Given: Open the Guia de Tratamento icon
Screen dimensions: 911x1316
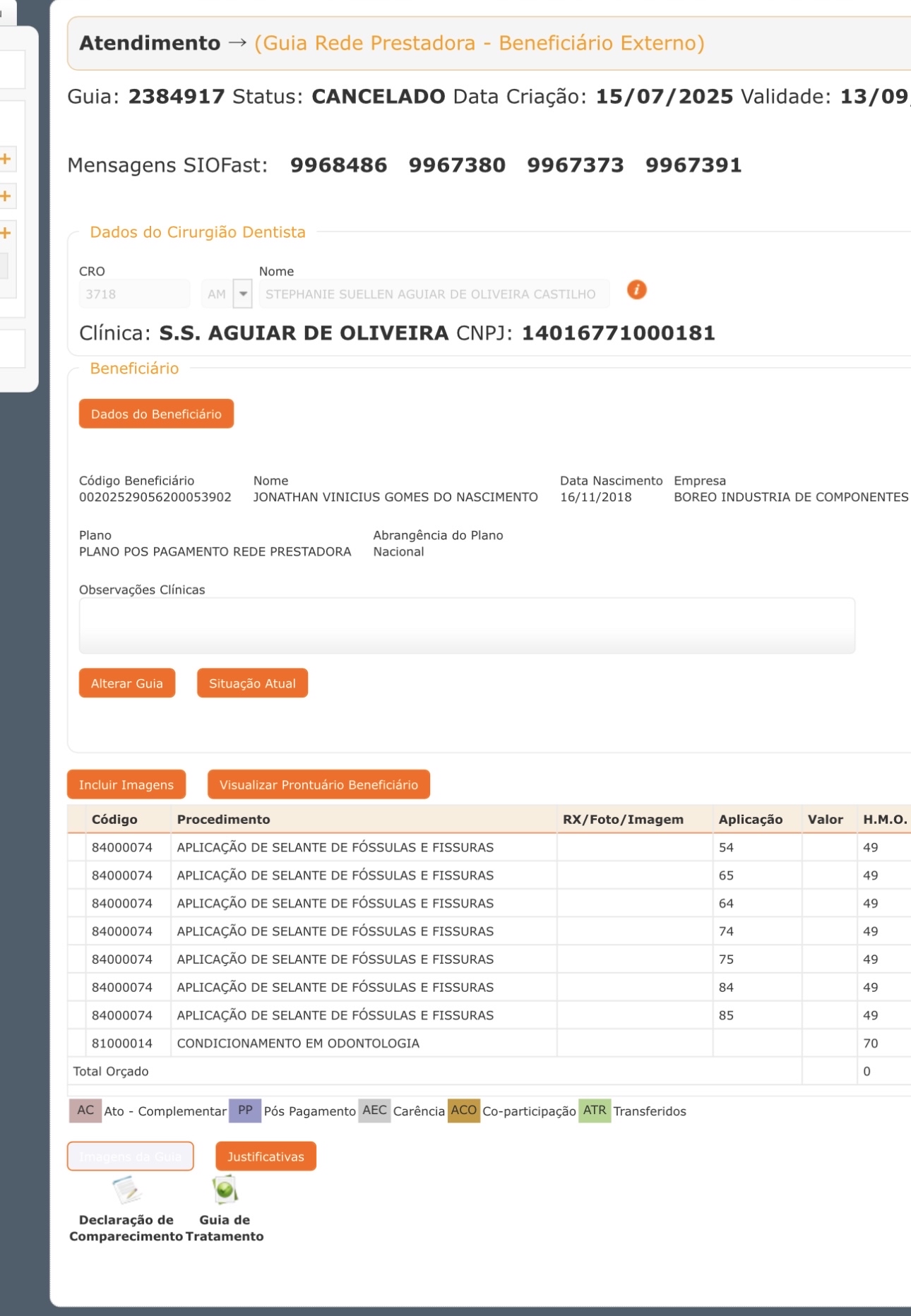Looking at the screenshot, I should tap(225, 1190).
